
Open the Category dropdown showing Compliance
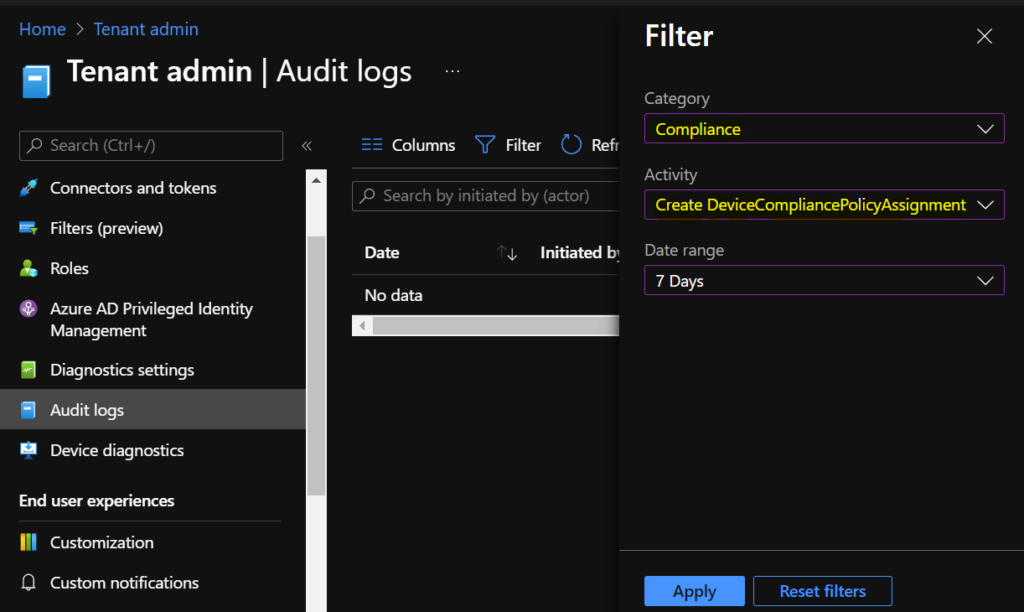[824, 129]
